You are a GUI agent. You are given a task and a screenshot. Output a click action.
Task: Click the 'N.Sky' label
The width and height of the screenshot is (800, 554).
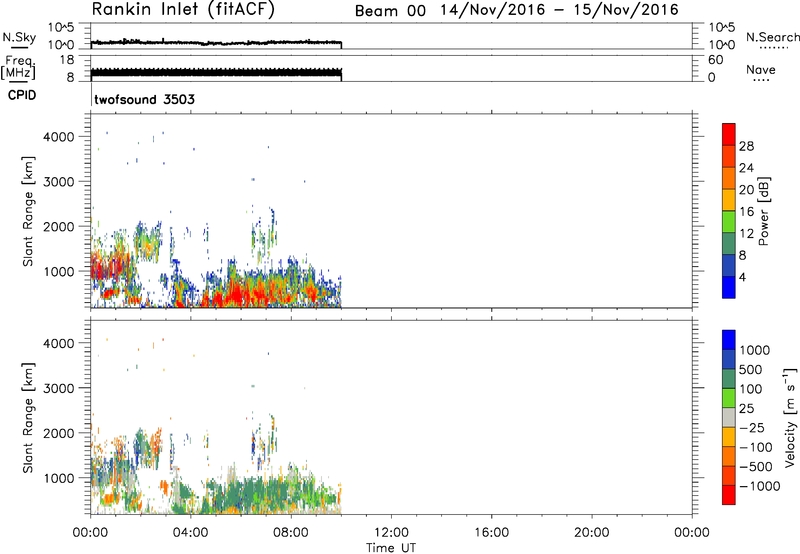(19, 37)
